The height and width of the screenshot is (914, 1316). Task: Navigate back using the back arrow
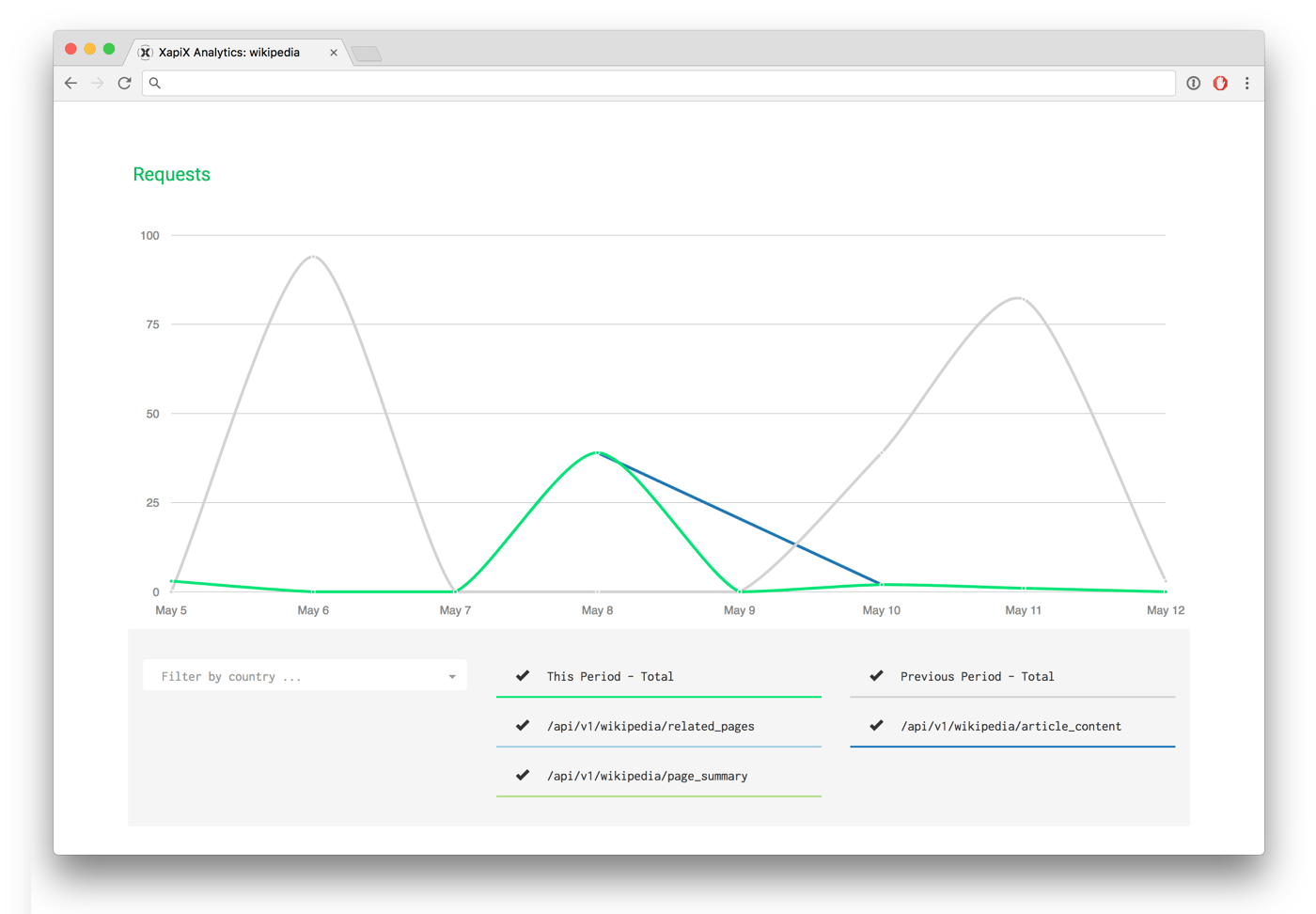70,83
